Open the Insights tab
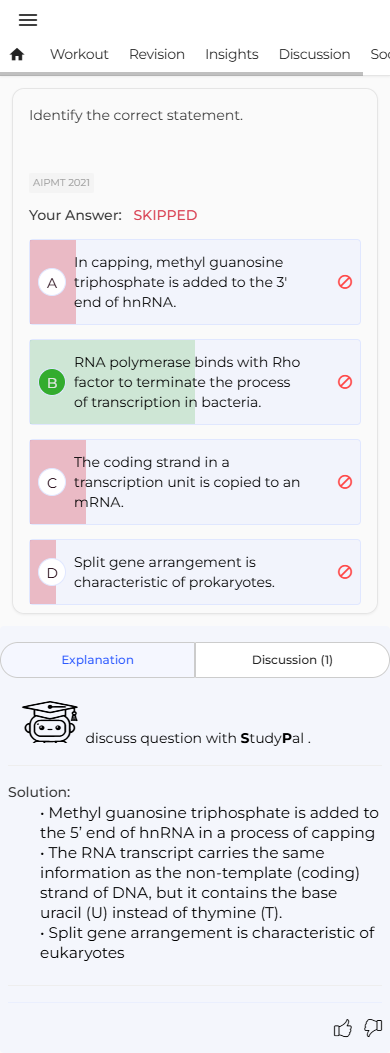The height and width of the screenshot is (1053, 390). click(x=232, y=54)
